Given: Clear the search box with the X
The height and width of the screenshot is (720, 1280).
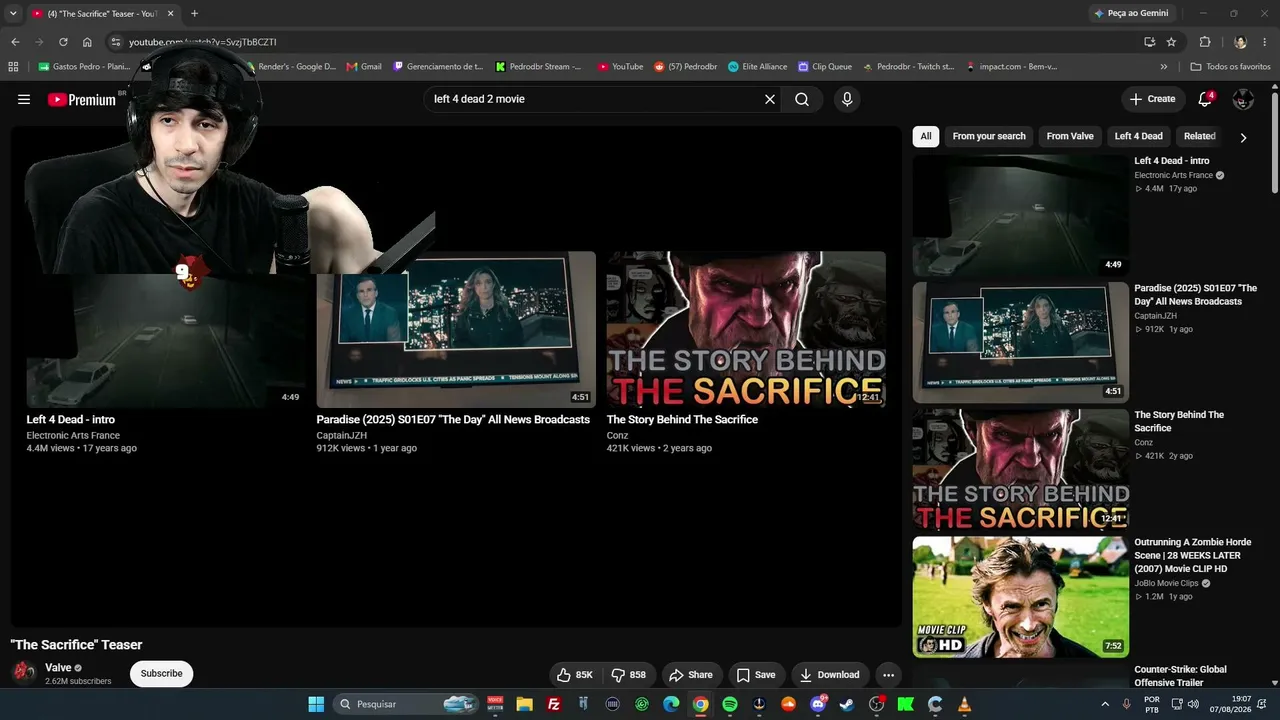Looking at the screenshot, I should (770, 99).
